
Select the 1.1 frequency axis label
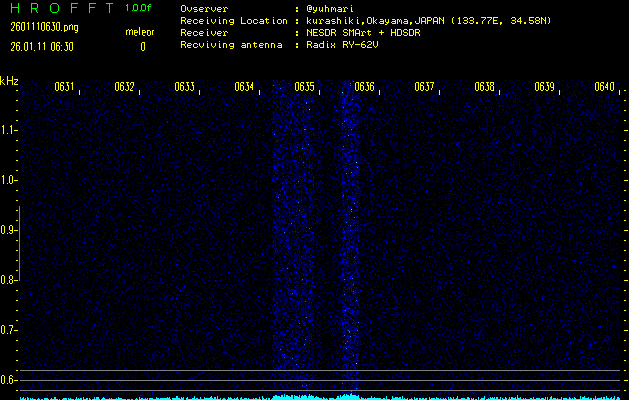click(9, 130)
